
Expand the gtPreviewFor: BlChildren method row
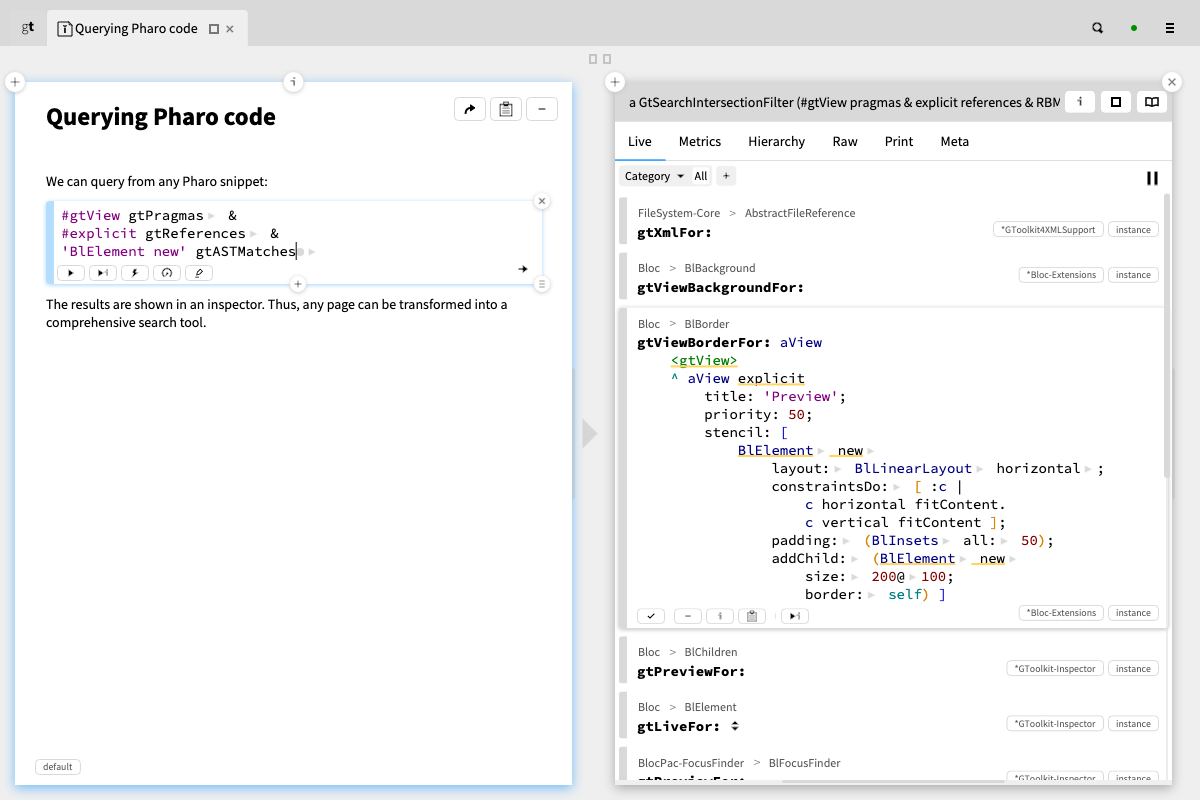tap(892, 662)
